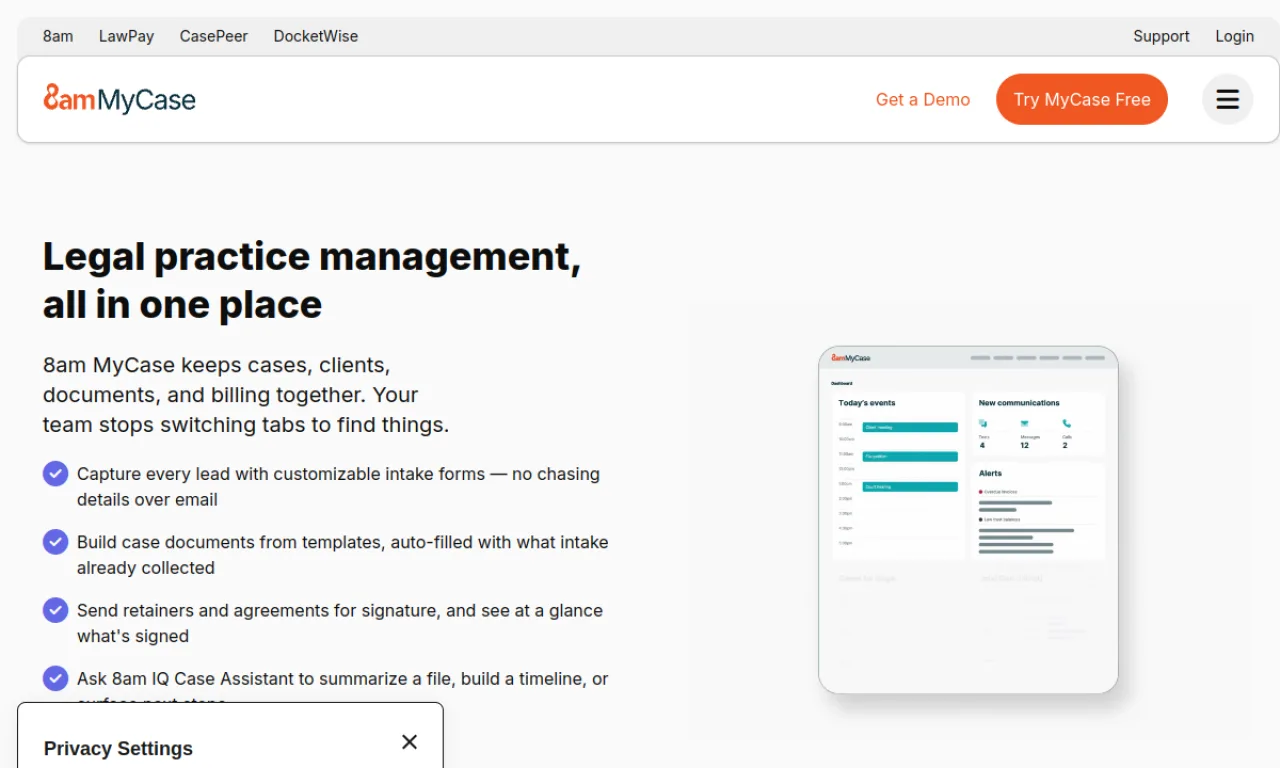The image size is (1280, 768).
Task: Click the 'Legal practice management' headline
Action: [312, 280]
